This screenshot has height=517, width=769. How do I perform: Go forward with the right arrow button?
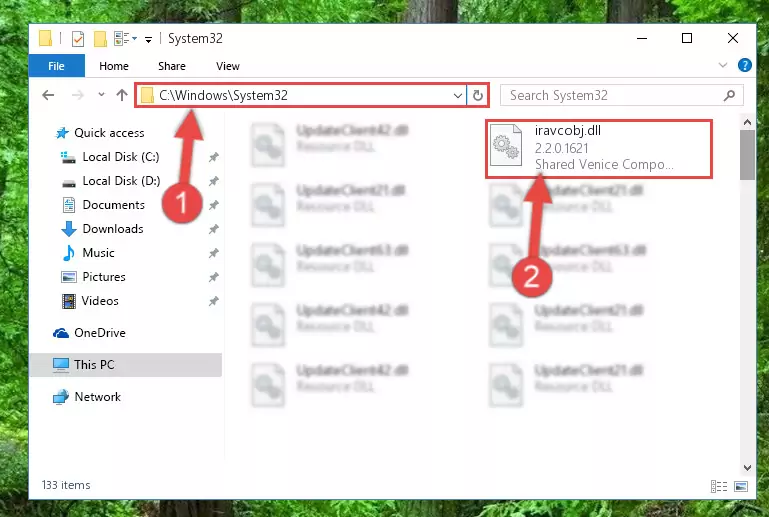point(77,95)
